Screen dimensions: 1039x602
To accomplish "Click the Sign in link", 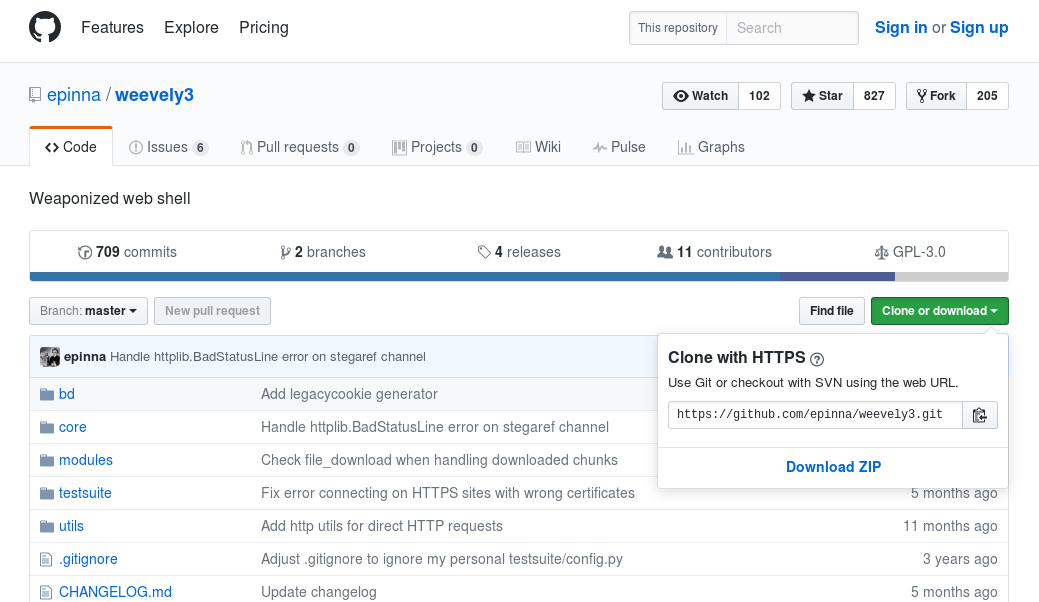I will [901, 28].
